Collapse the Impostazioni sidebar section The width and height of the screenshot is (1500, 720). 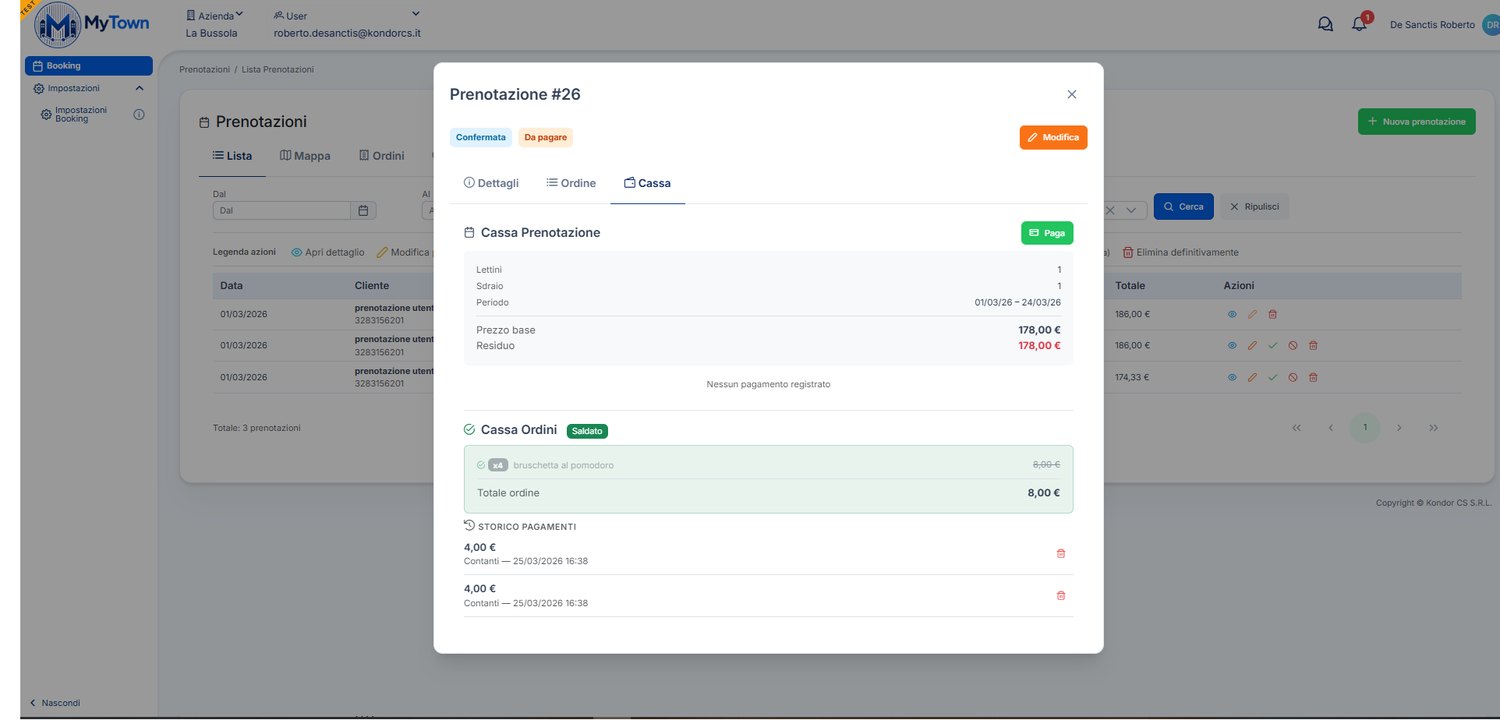(x=139, y=88)
